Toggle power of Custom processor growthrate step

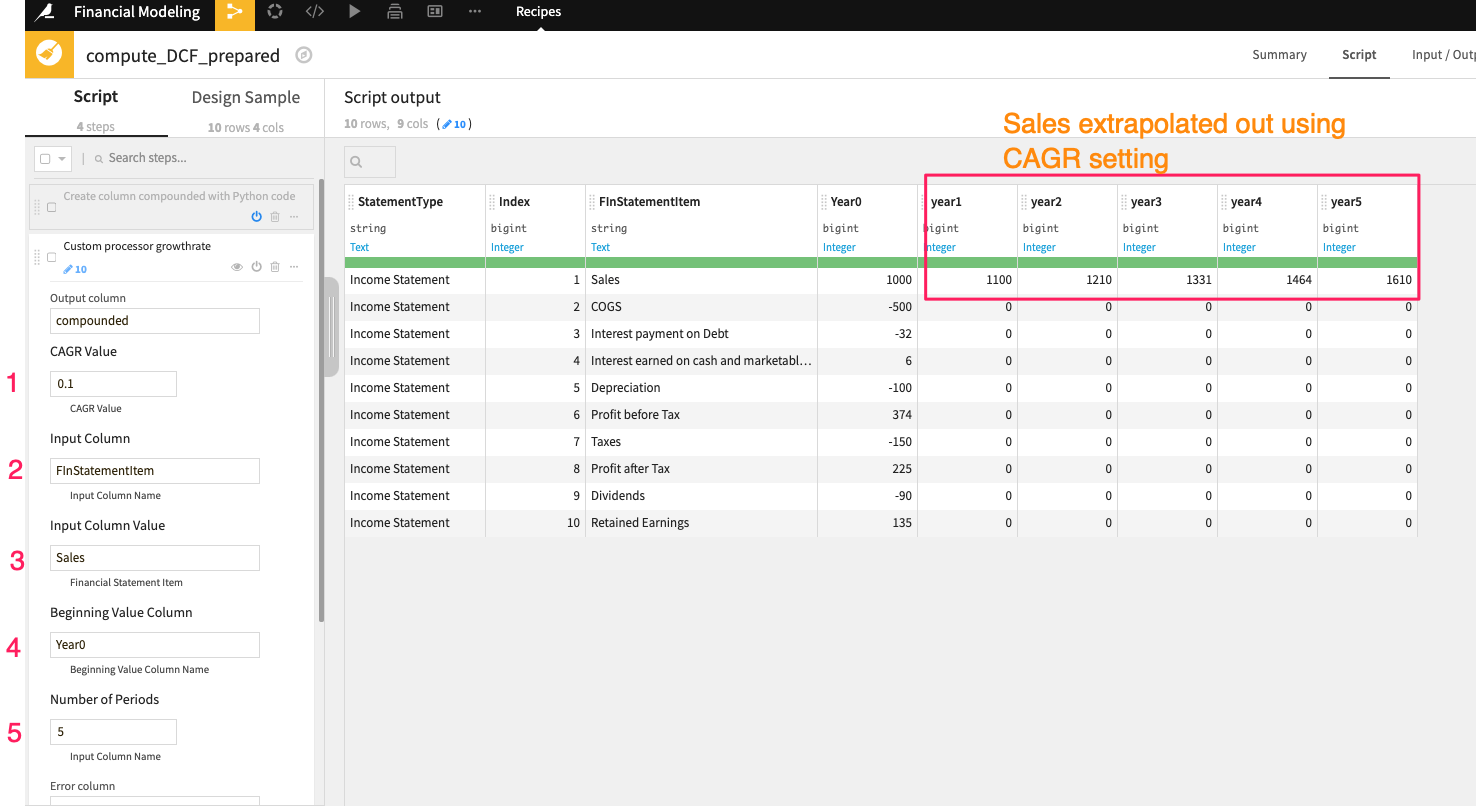click(x=256, y=267)
